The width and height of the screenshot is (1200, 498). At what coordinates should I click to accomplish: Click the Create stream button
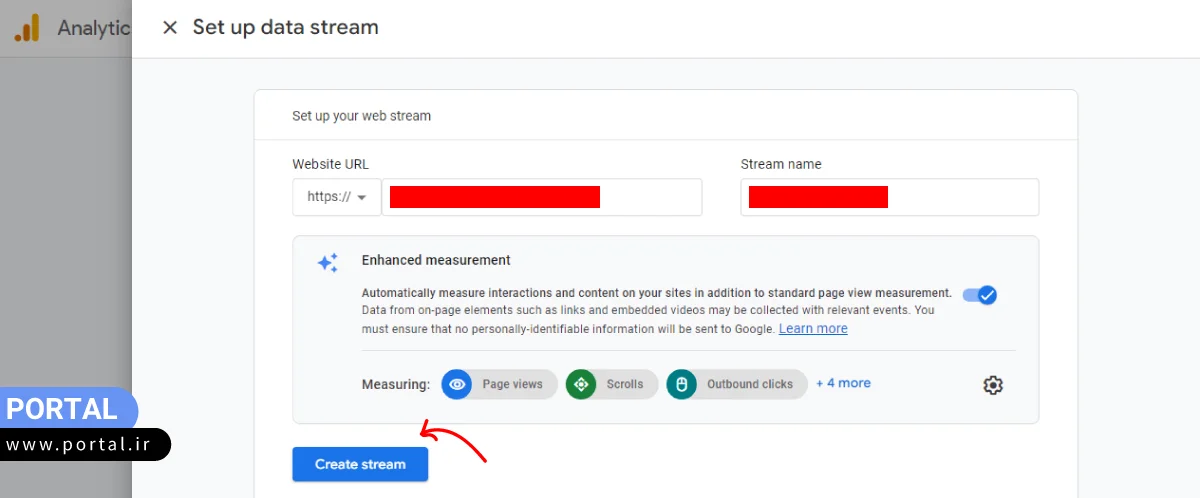[360, 464]
